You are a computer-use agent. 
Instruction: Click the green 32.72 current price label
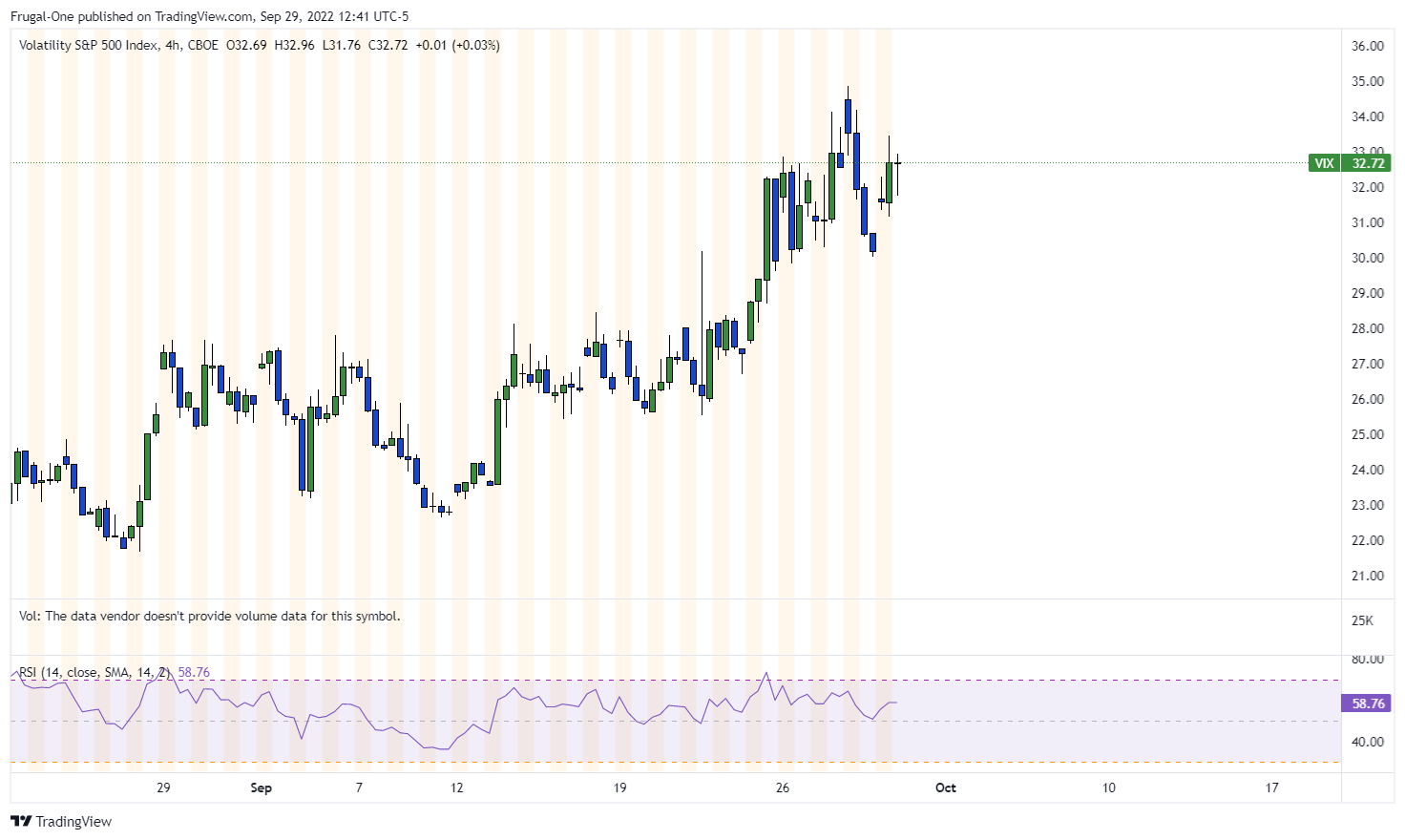tap(1367, 163)
